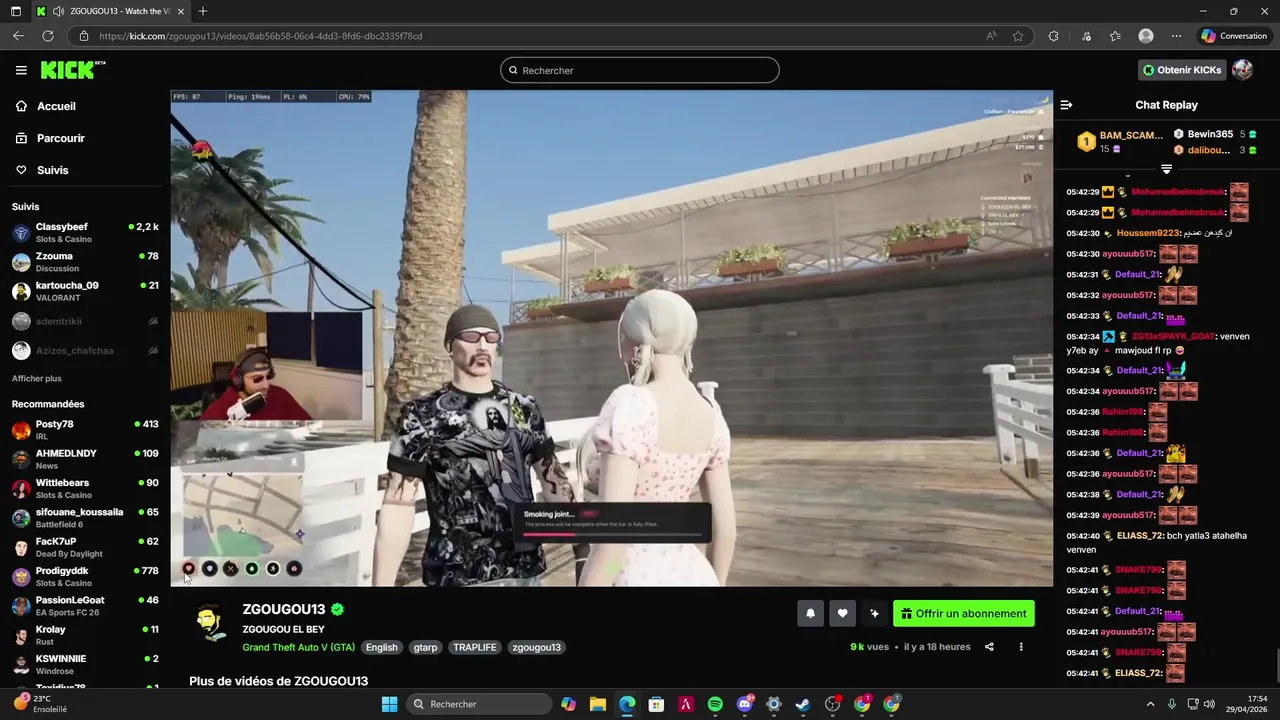This screenshot has height=720, width=1280.
Task: Open the three-dot more options menu
Action: tap(1021, 647)
